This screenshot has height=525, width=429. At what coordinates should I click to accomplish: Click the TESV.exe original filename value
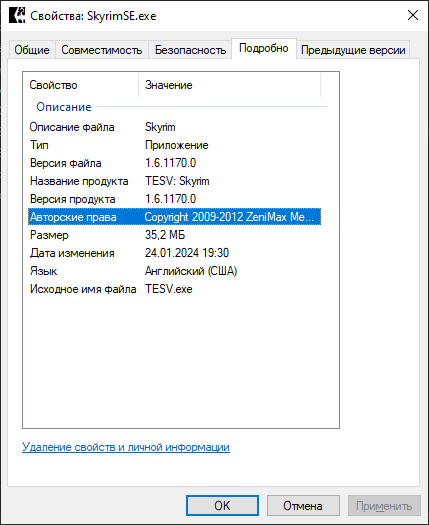click(x=169, y=289)
